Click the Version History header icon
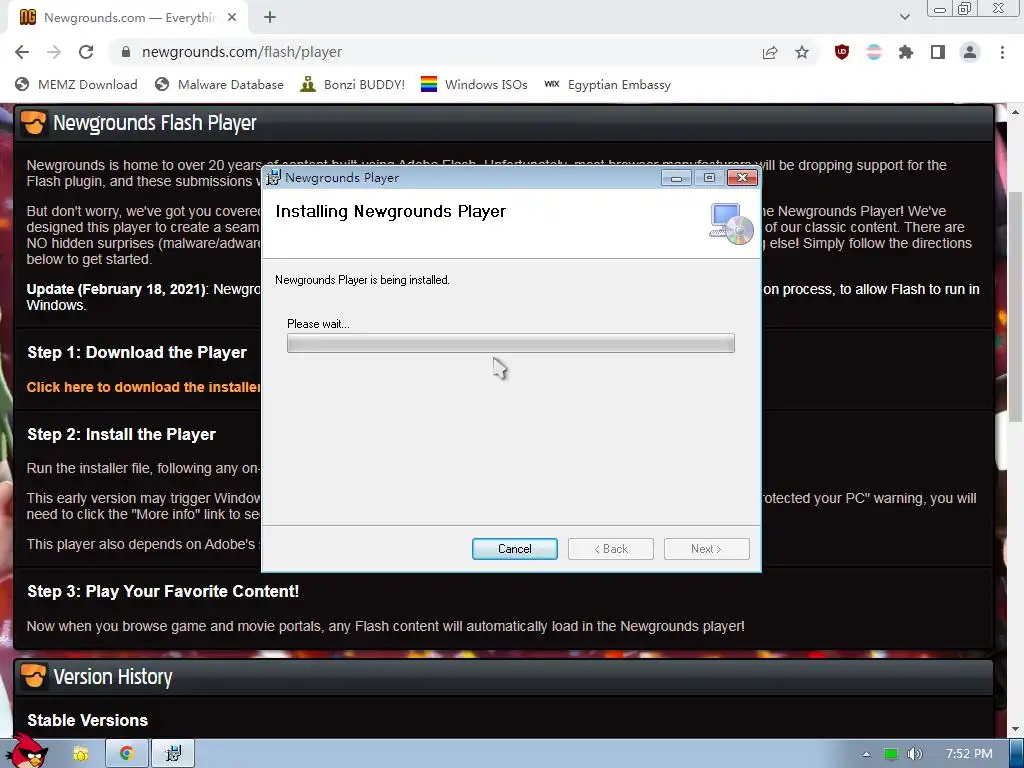Screen dimensions: 1024x768 (33, 677)
